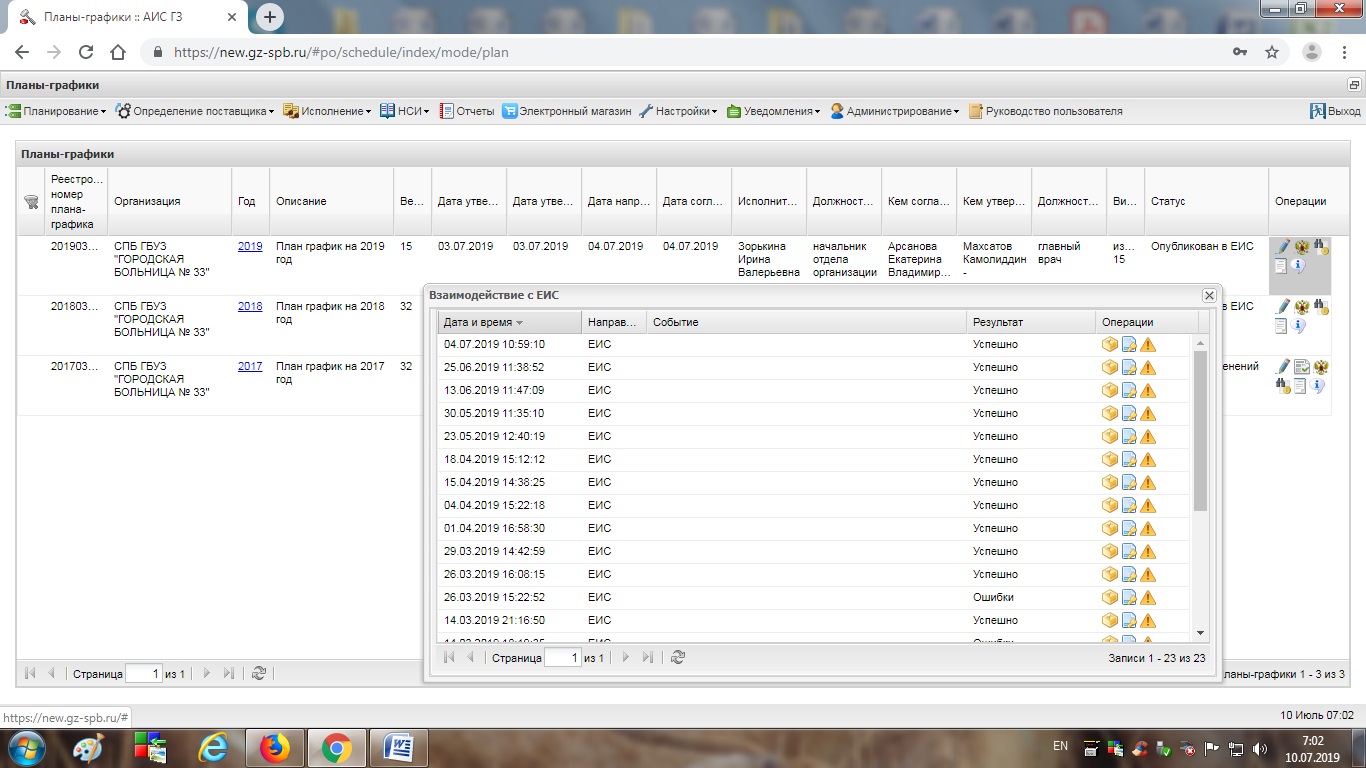This screenshot has height=768, width=1366.
Task: Click the Выход logout button
Action: click(1335, 111)
